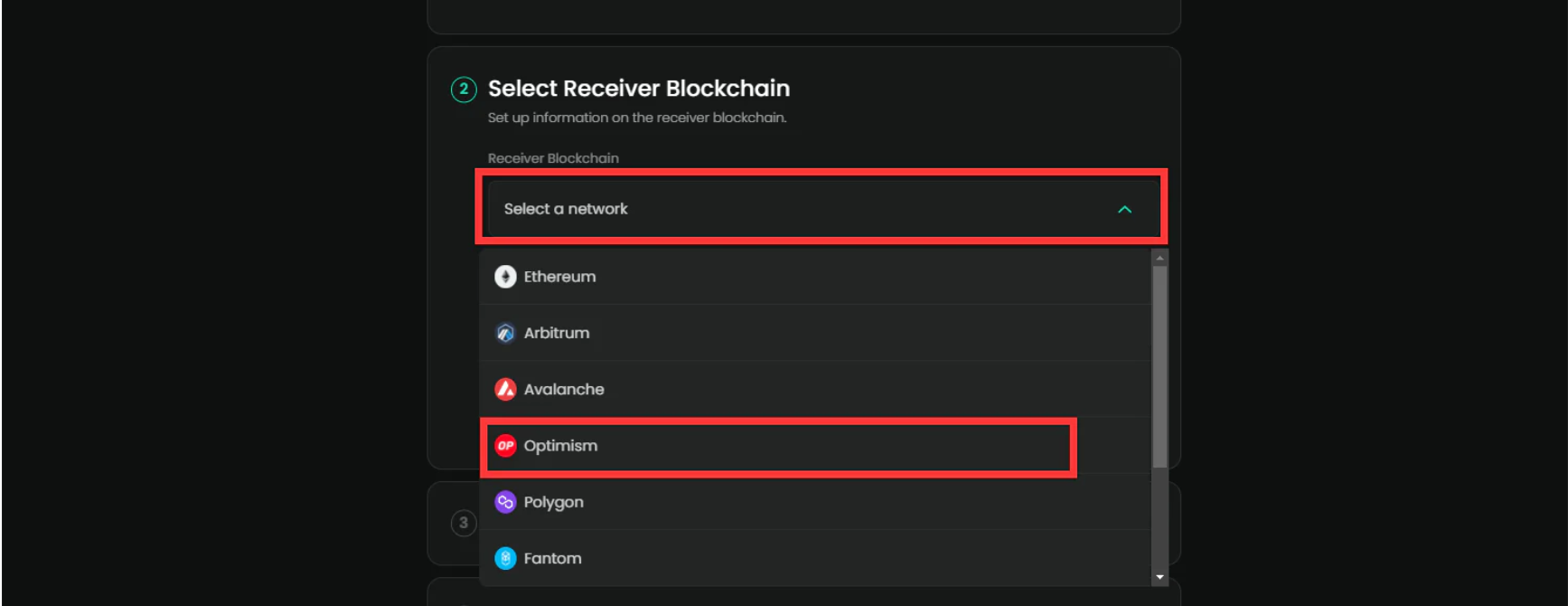Screen dimensions: 1568x606
Task: Choose Arbitrum from the network list
Action: [x=815, y=333]
